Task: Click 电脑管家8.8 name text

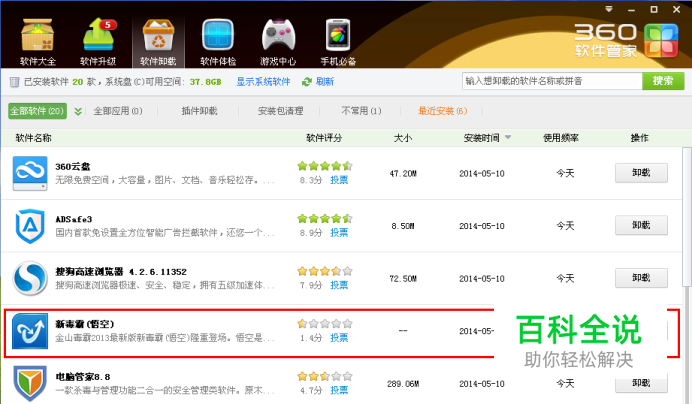Action: point(83,377)
